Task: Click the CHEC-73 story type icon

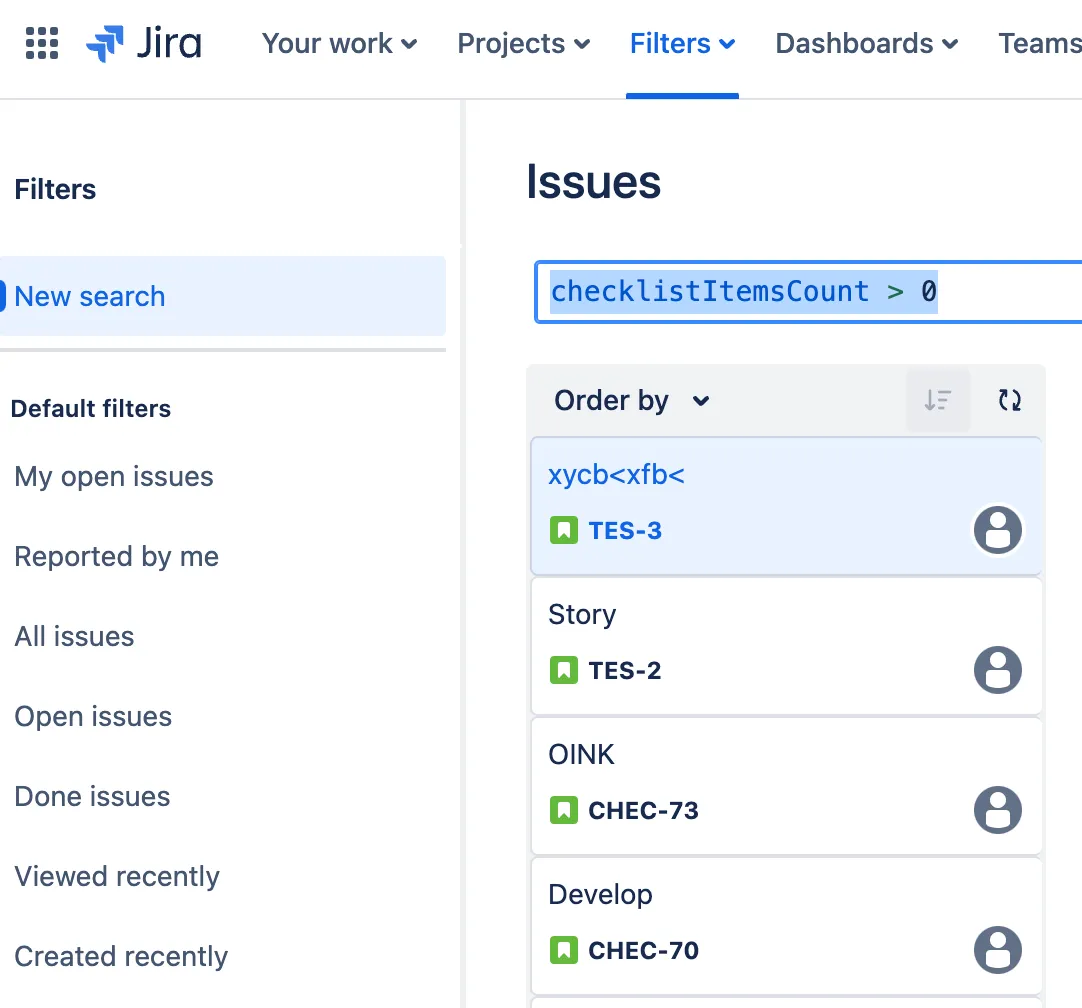Action: pos(564,810)
